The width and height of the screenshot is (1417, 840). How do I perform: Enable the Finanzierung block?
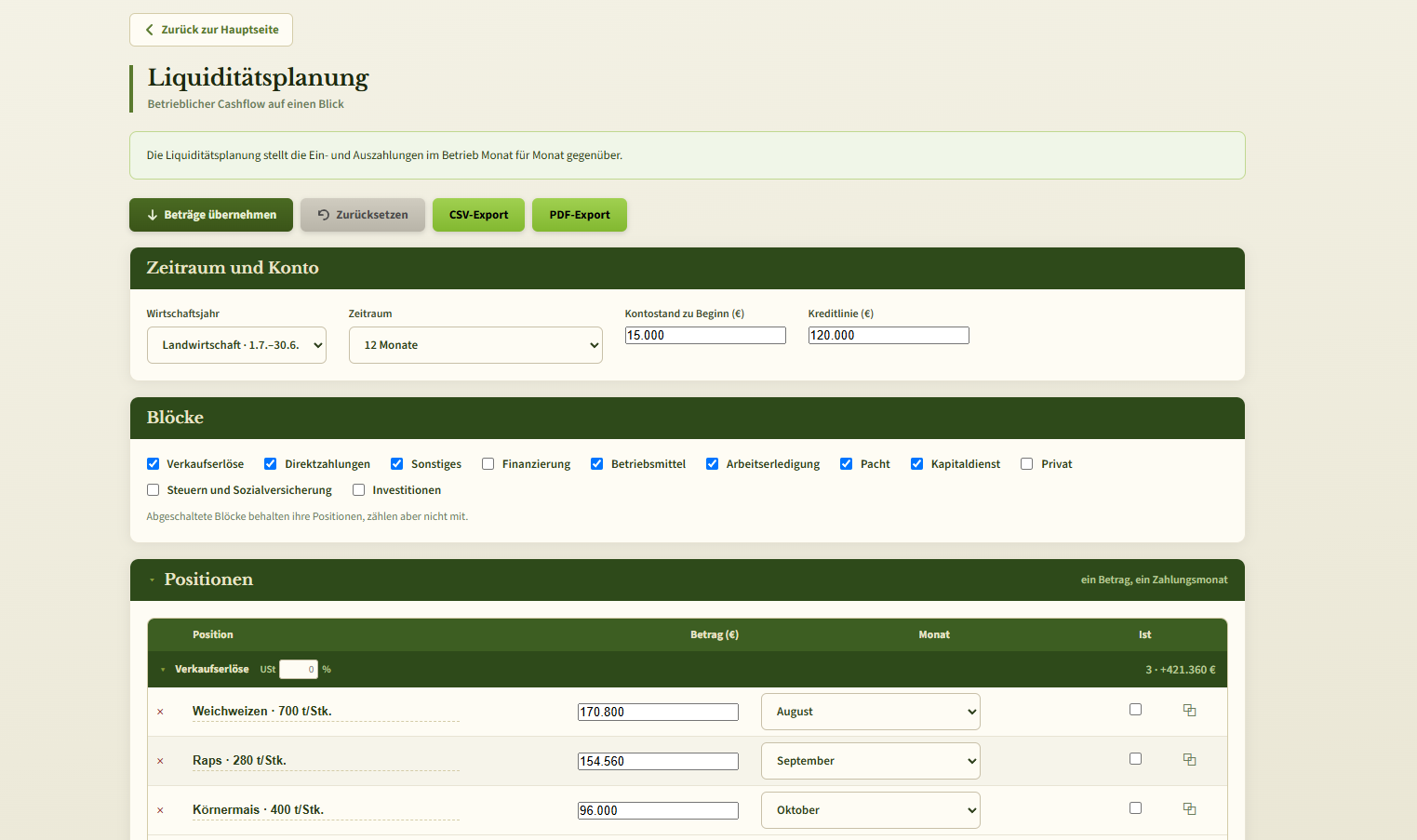point(488,464)
